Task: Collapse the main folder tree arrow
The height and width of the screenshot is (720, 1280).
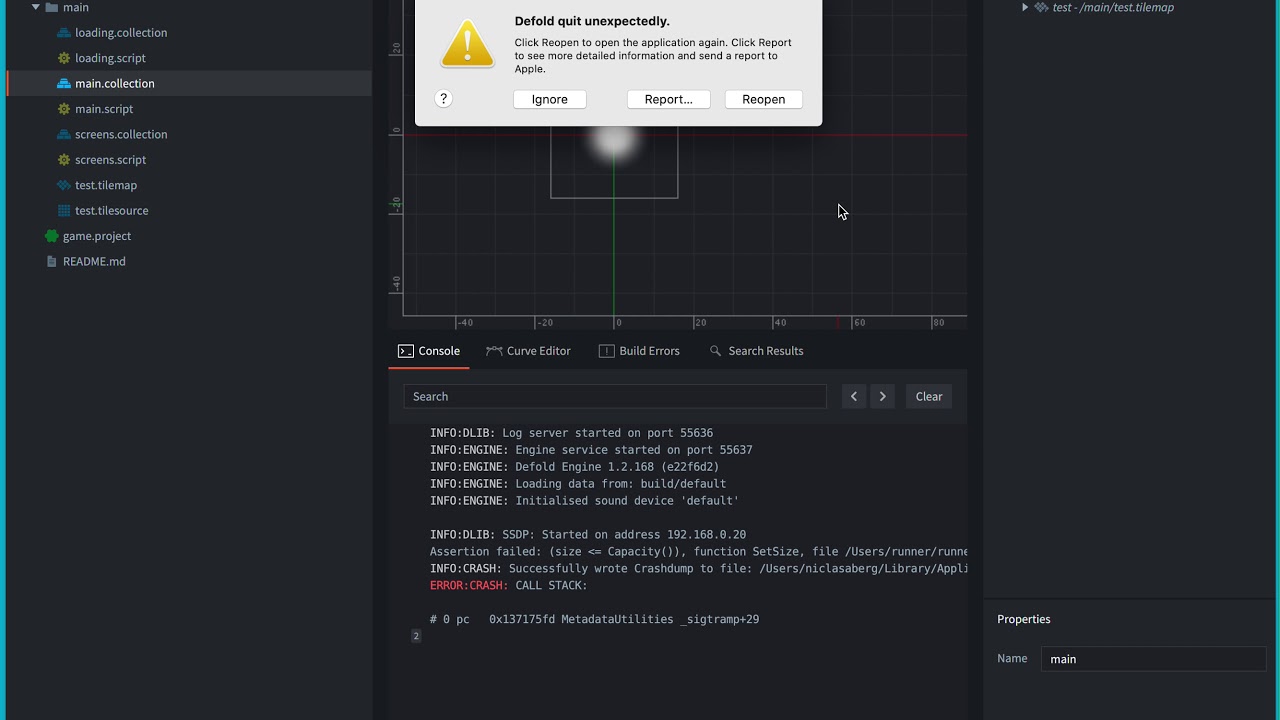Action: point(36,7)
